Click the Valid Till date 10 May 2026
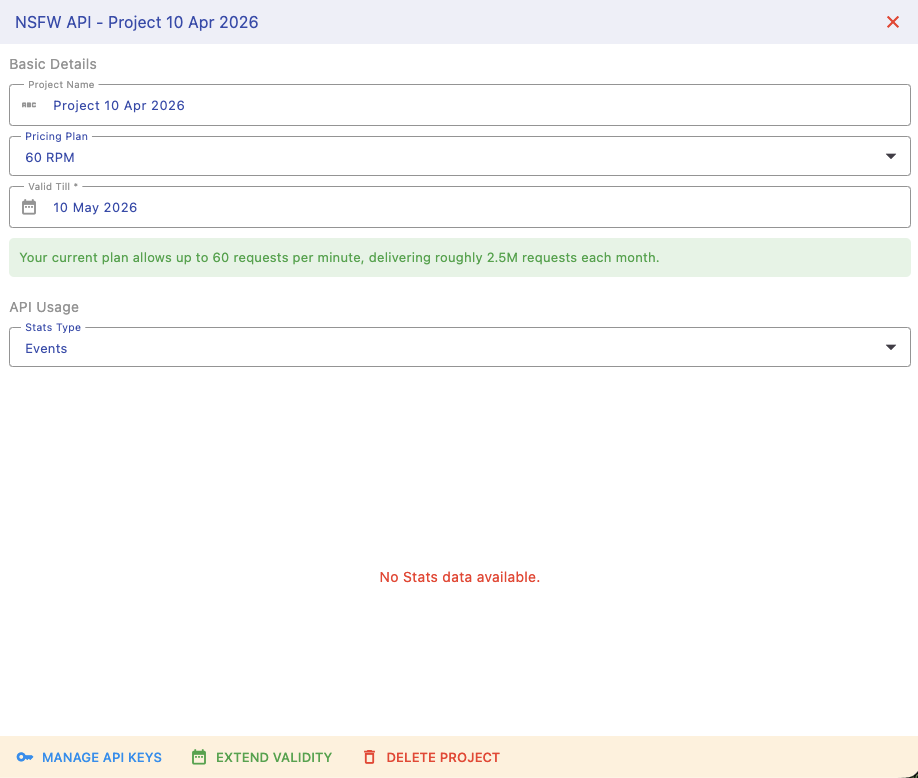This screenshot has width=918, height=778. coord(95,208)
